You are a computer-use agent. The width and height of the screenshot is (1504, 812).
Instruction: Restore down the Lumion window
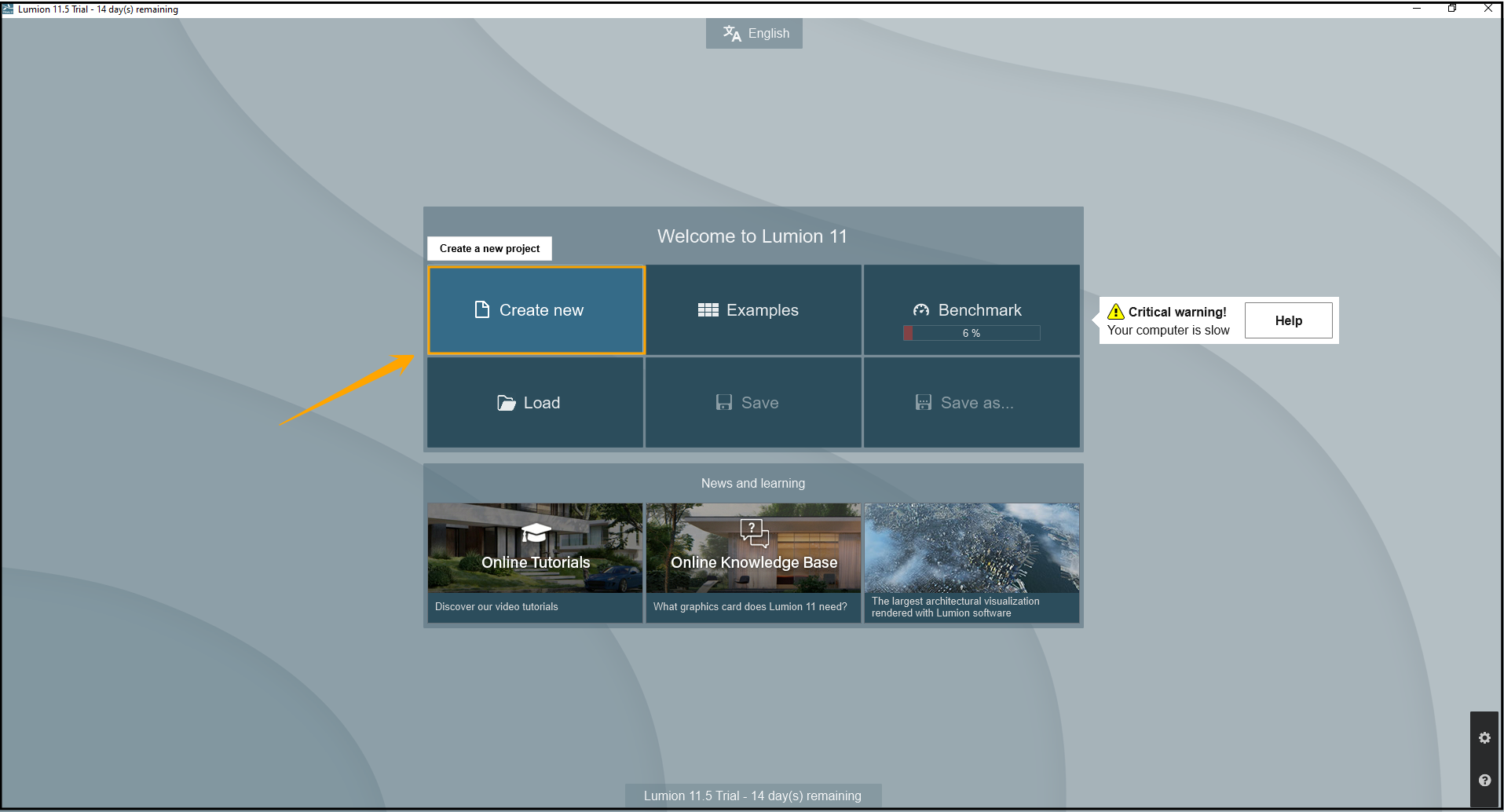(x=1452, y=9)
